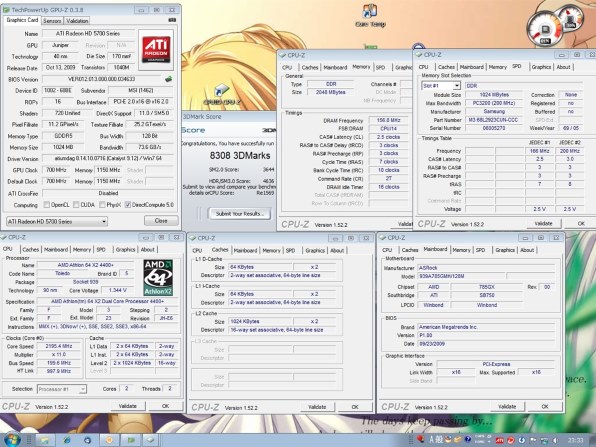Open Windows Explorer from the taskbar
Image resolution: width=596 pixels, height=447 pixels.
coord(44,440)
